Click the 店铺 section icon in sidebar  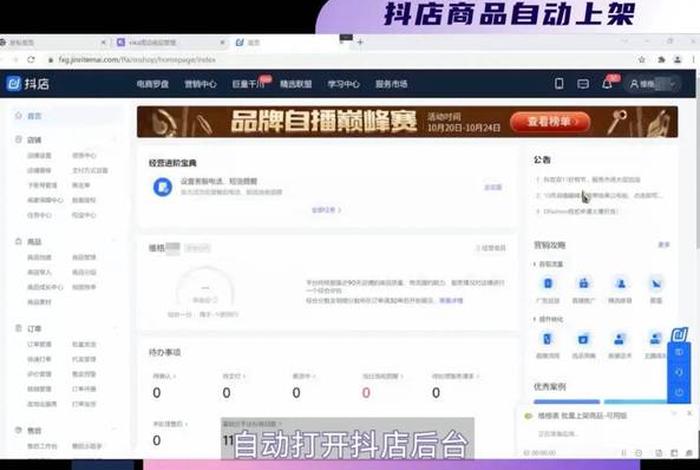click(x=18, y=139)
